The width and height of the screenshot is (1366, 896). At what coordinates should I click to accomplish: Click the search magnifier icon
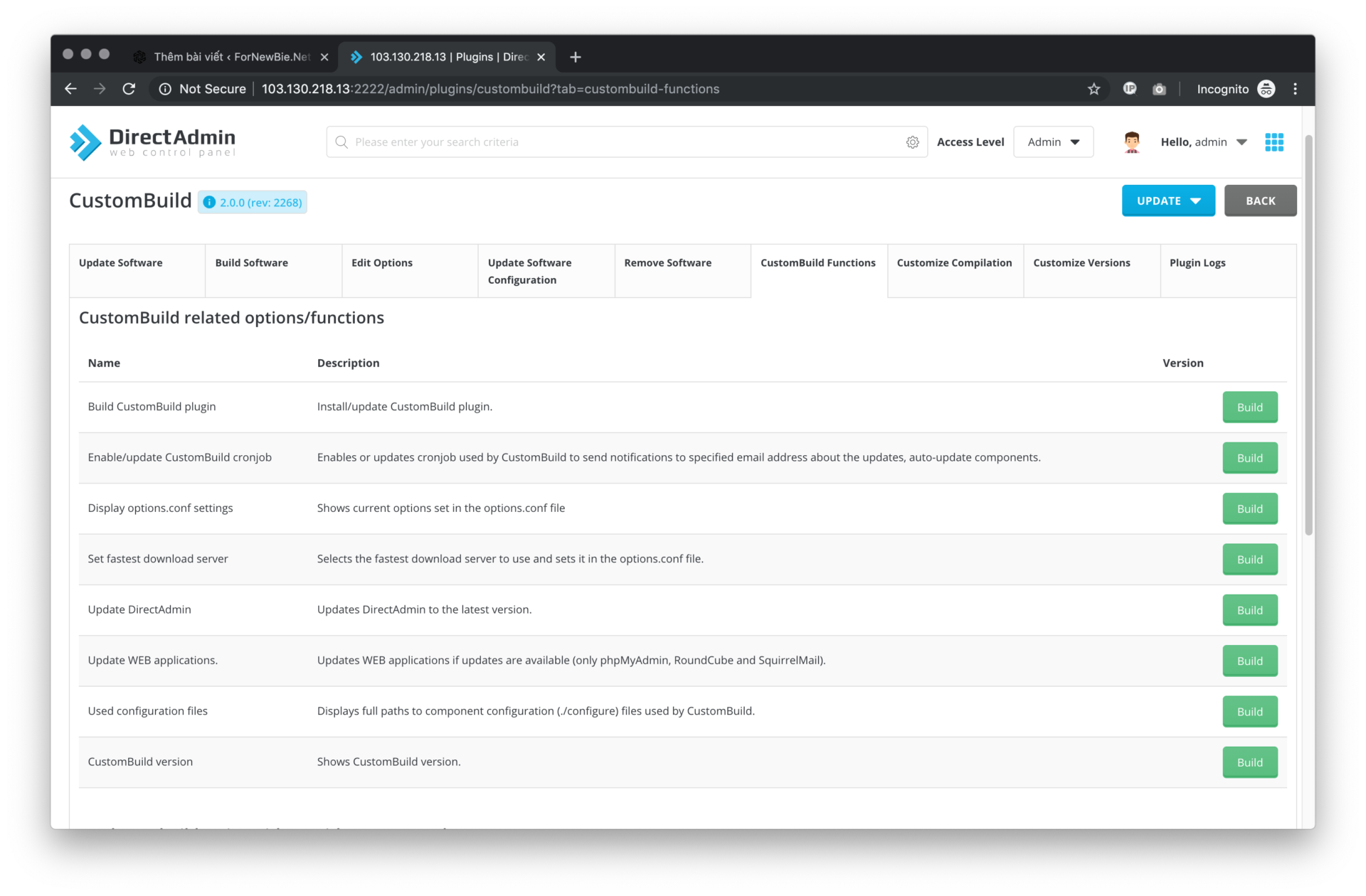point(341,142)
